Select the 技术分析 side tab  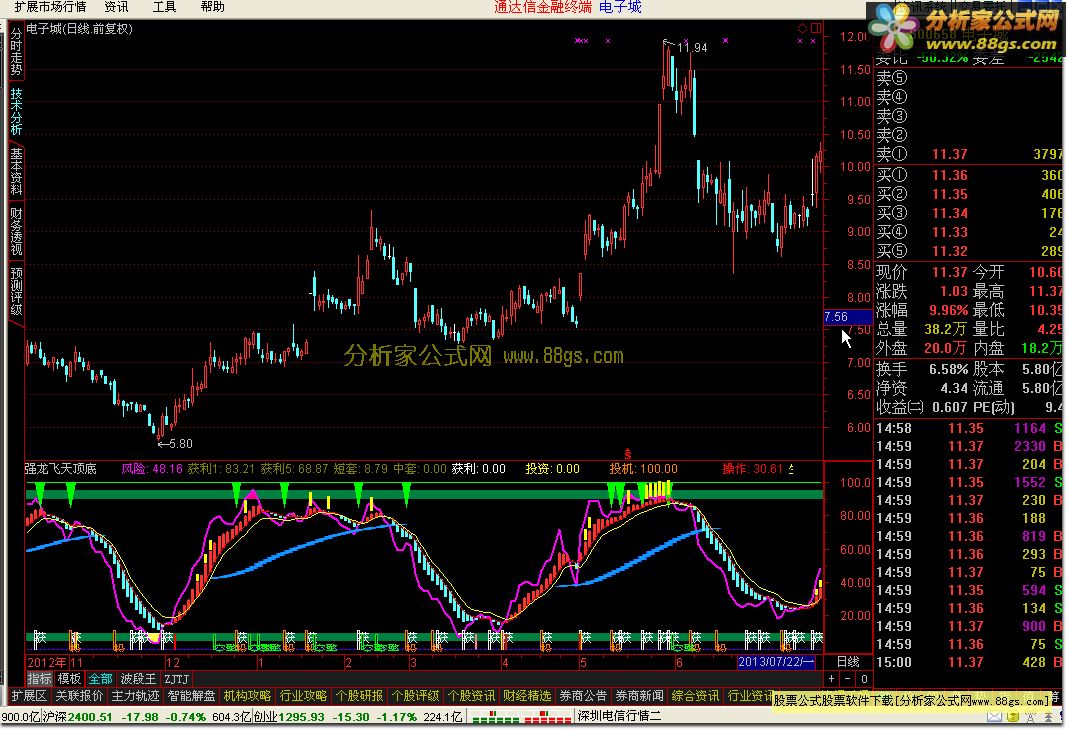pyautogui.click(x=16, y=112)
